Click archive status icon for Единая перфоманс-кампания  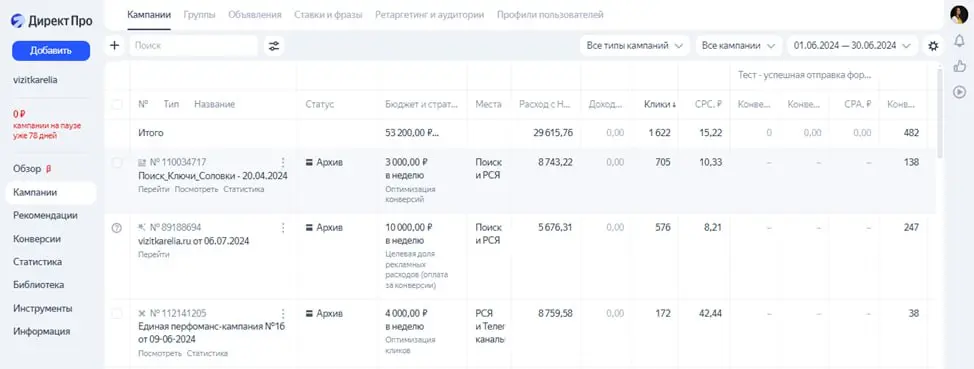pos(309,314)
